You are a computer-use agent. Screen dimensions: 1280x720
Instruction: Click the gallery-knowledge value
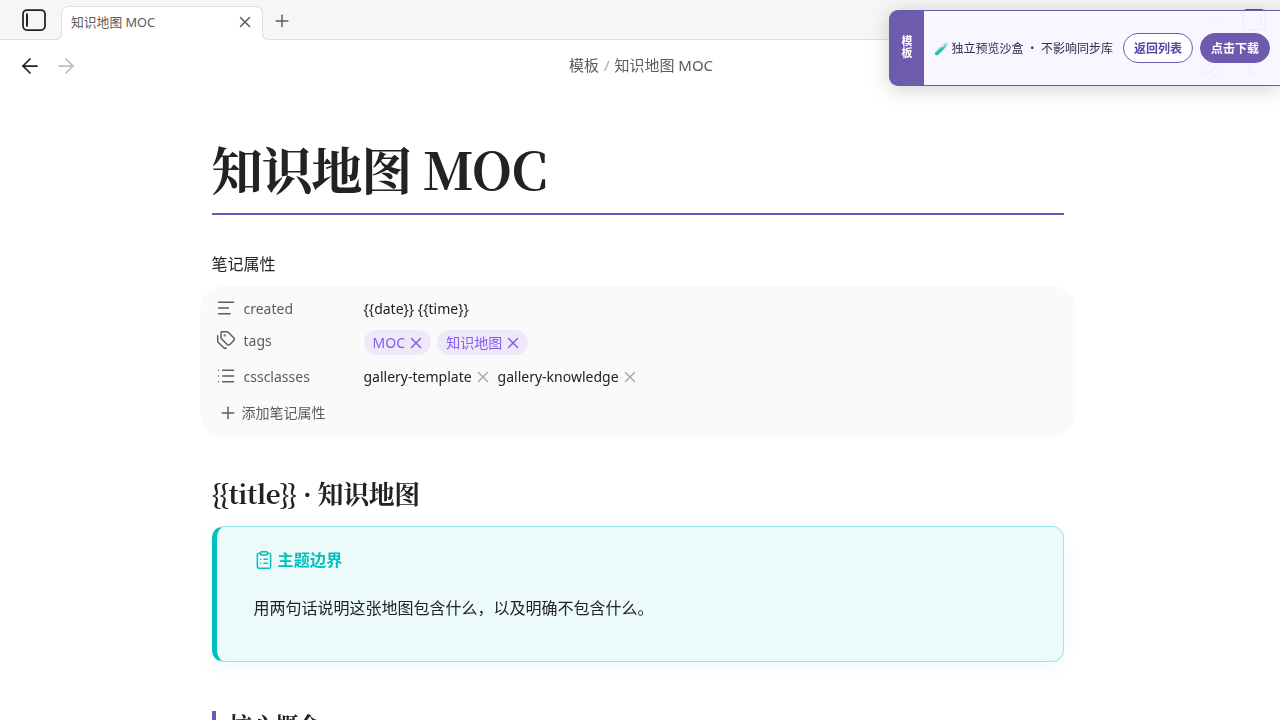point(558,377)
